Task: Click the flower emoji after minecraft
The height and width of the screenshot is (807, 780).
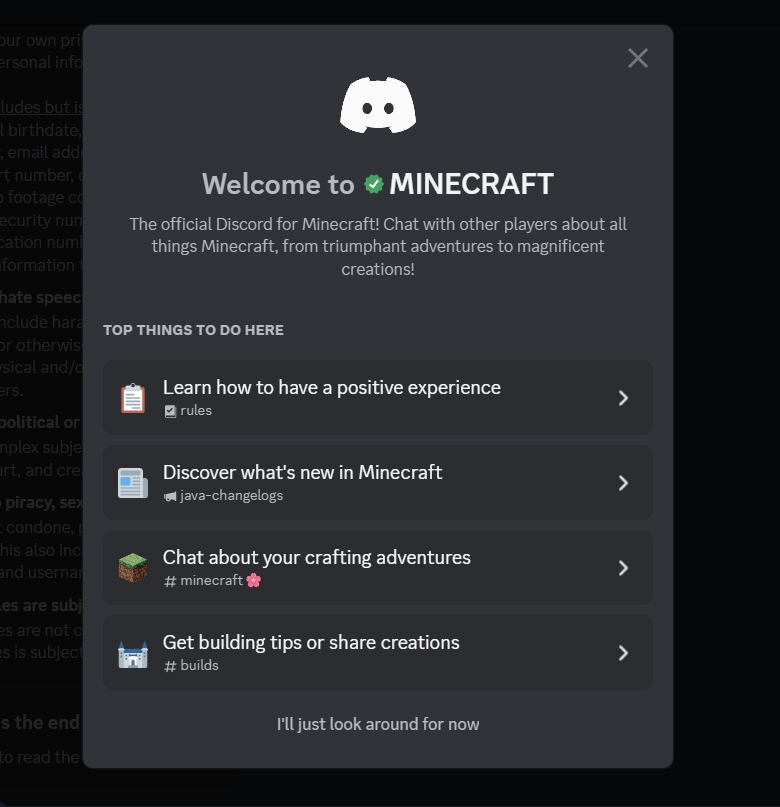Action: point(254,581)
